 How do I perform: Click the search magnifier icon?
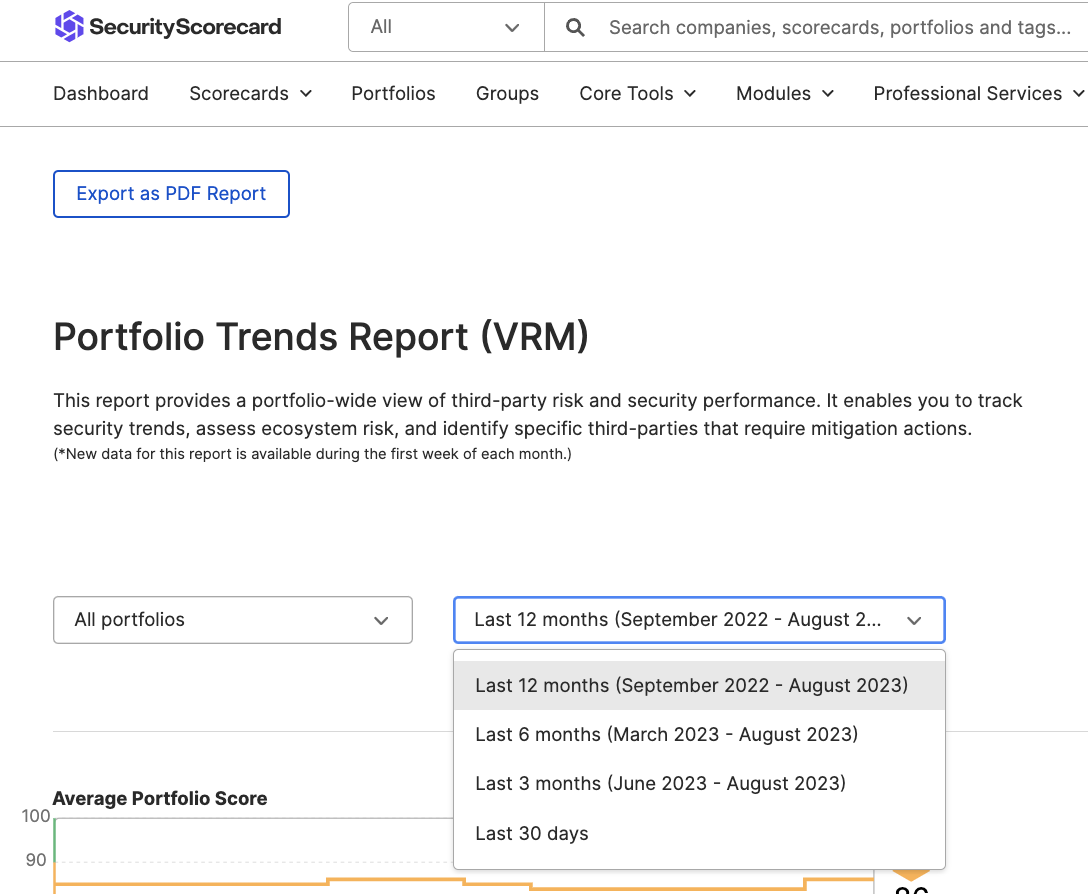[x=575, y=27]
